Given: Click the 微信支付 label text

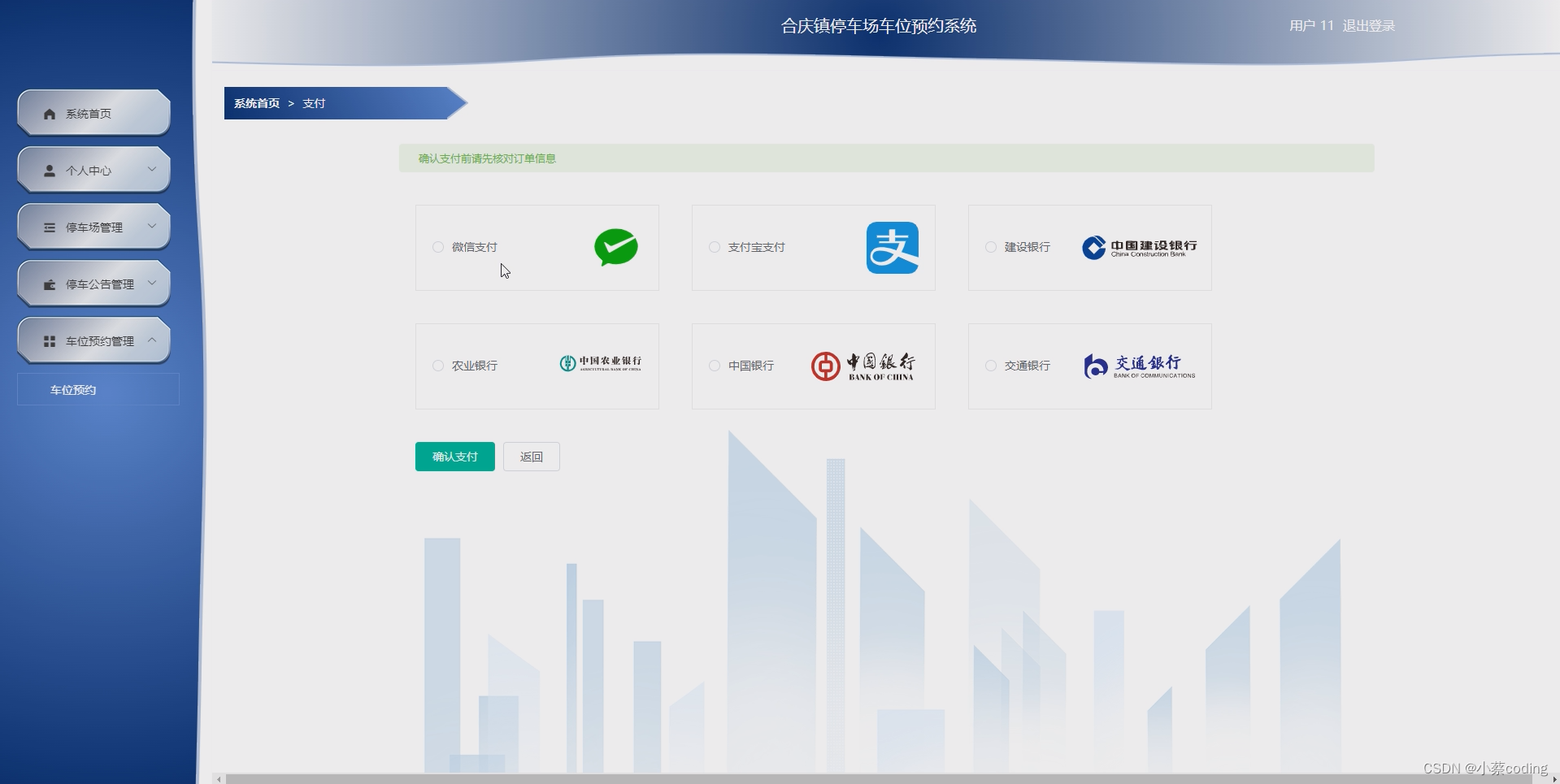Looking at the screenshot, I should tap(475, 247).
